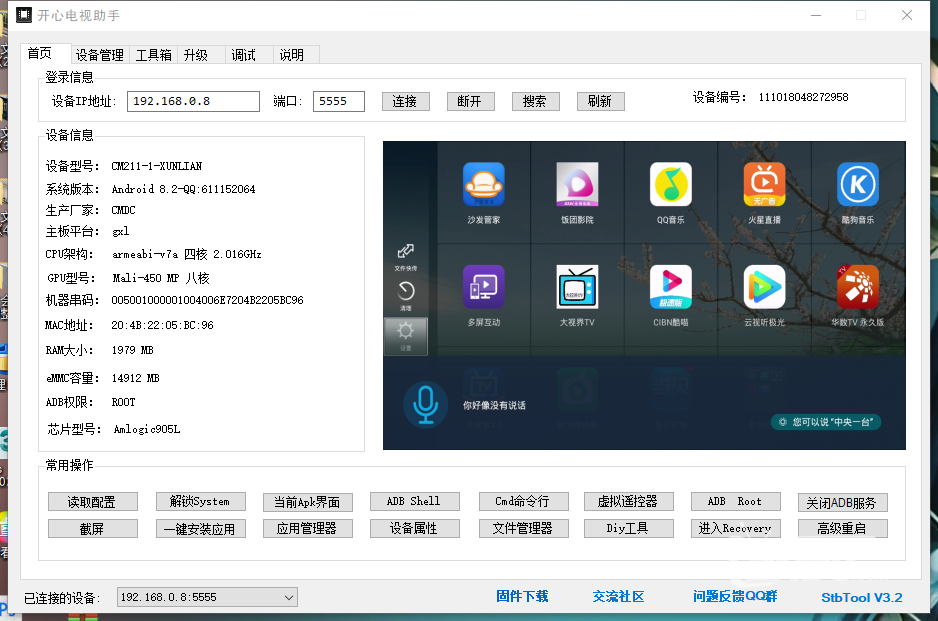Launch ADB Shell

point(414,501)
